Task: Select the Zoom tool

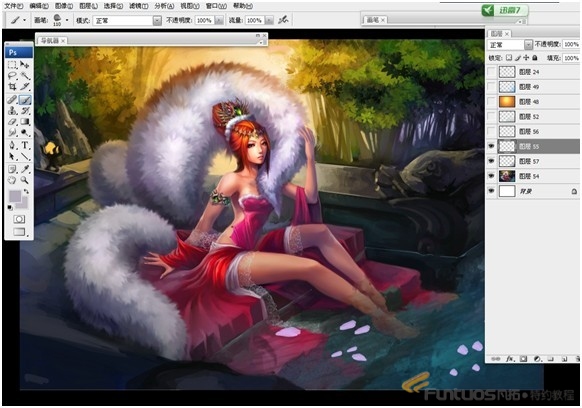Action: 25,180
